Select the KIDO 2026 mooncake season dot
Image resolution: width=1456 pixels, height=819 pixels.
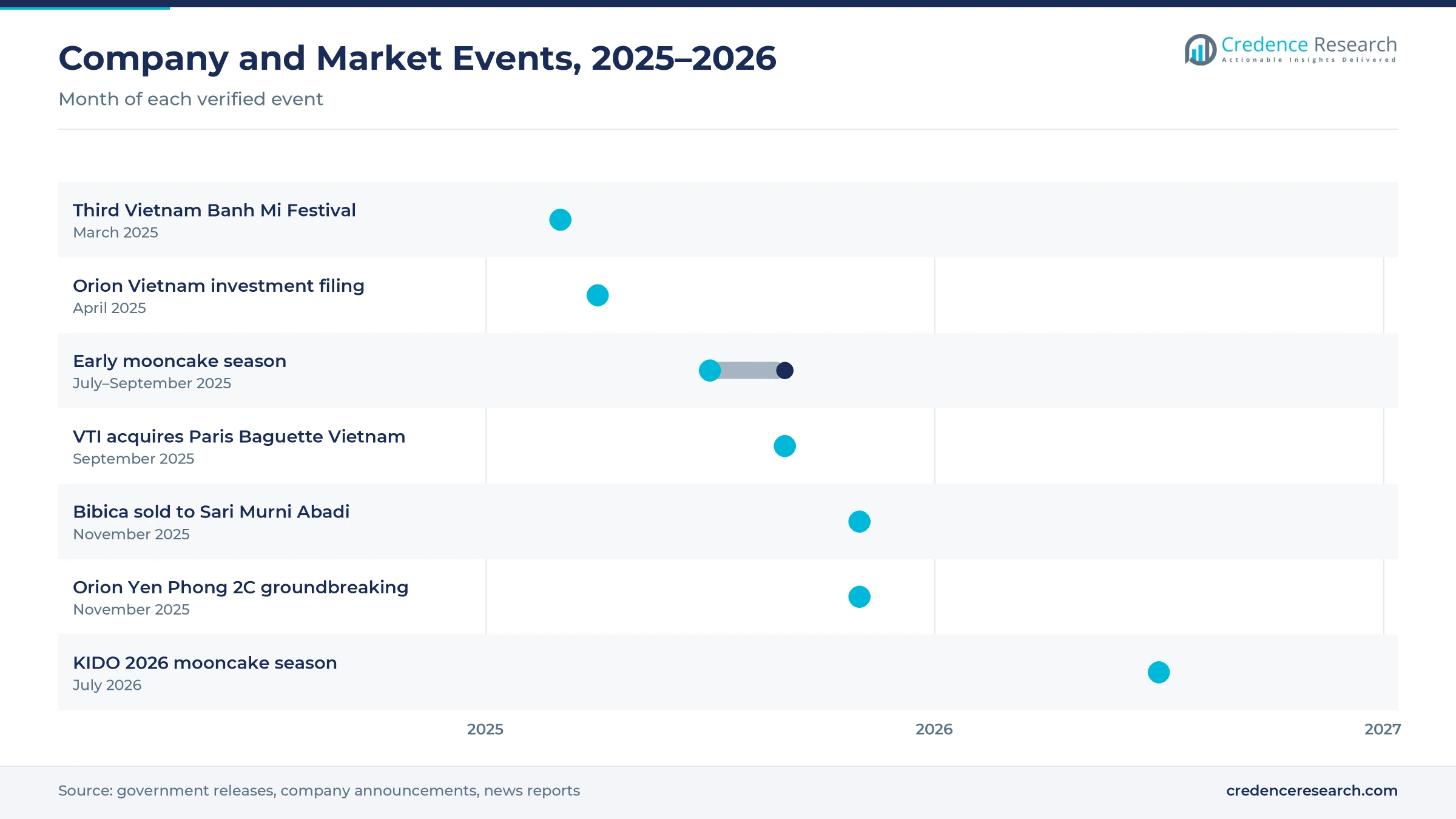coord(1159,672)
